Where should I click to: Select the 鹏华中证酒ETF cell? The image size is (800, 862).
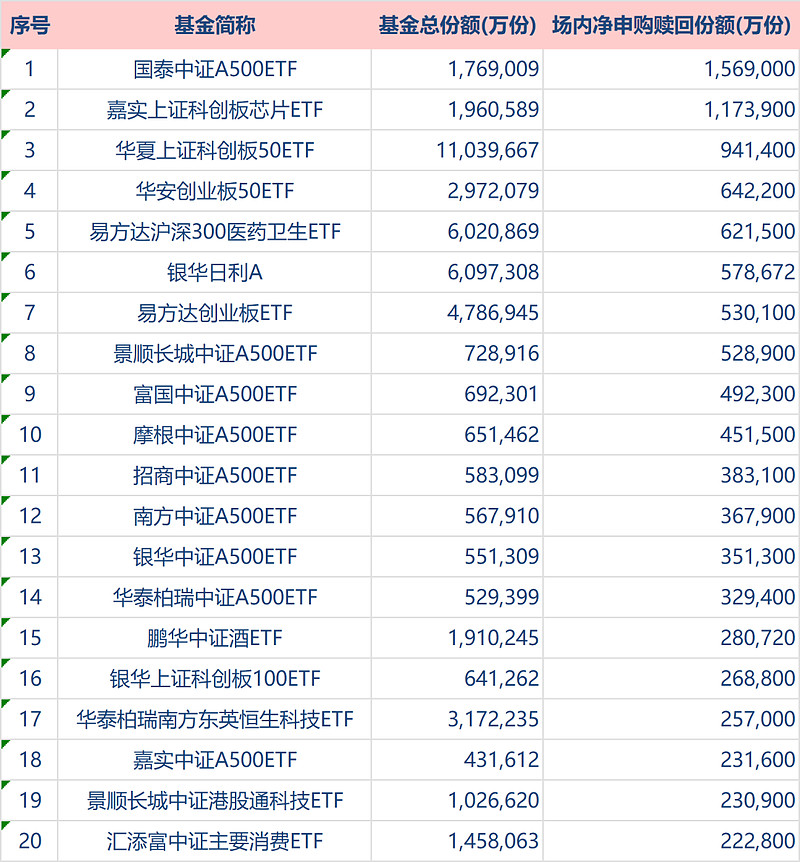[x=214, y=638]
